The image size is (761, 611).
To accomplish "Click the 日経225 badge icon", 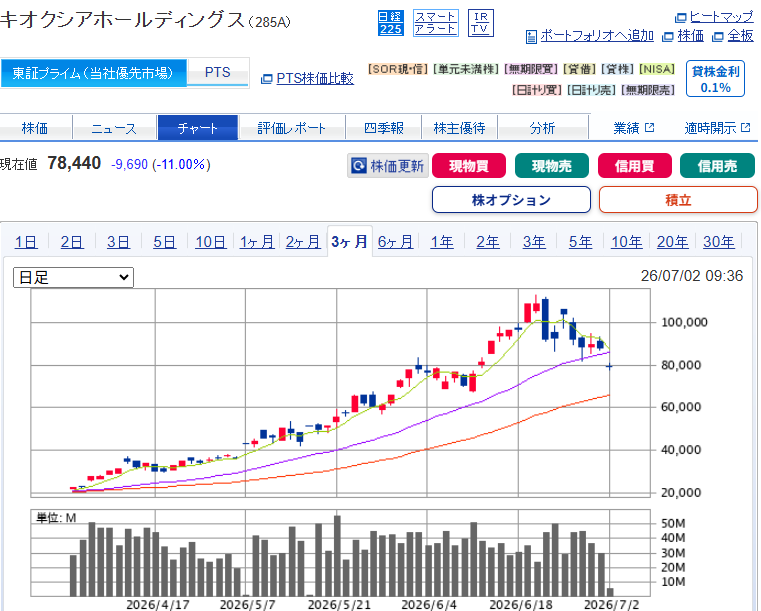I will coord(391,23).
